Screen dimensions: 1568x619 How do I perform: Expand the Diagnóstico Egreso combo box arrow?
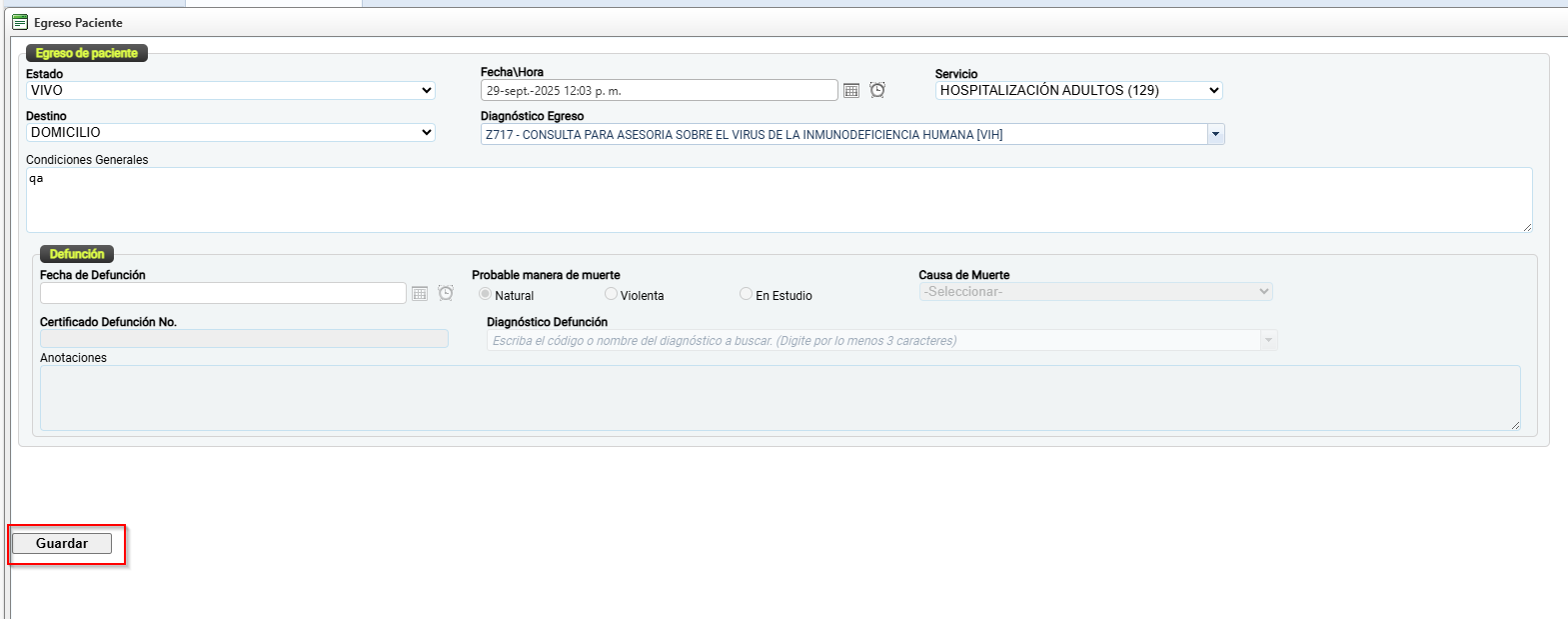pos(1215,134)
